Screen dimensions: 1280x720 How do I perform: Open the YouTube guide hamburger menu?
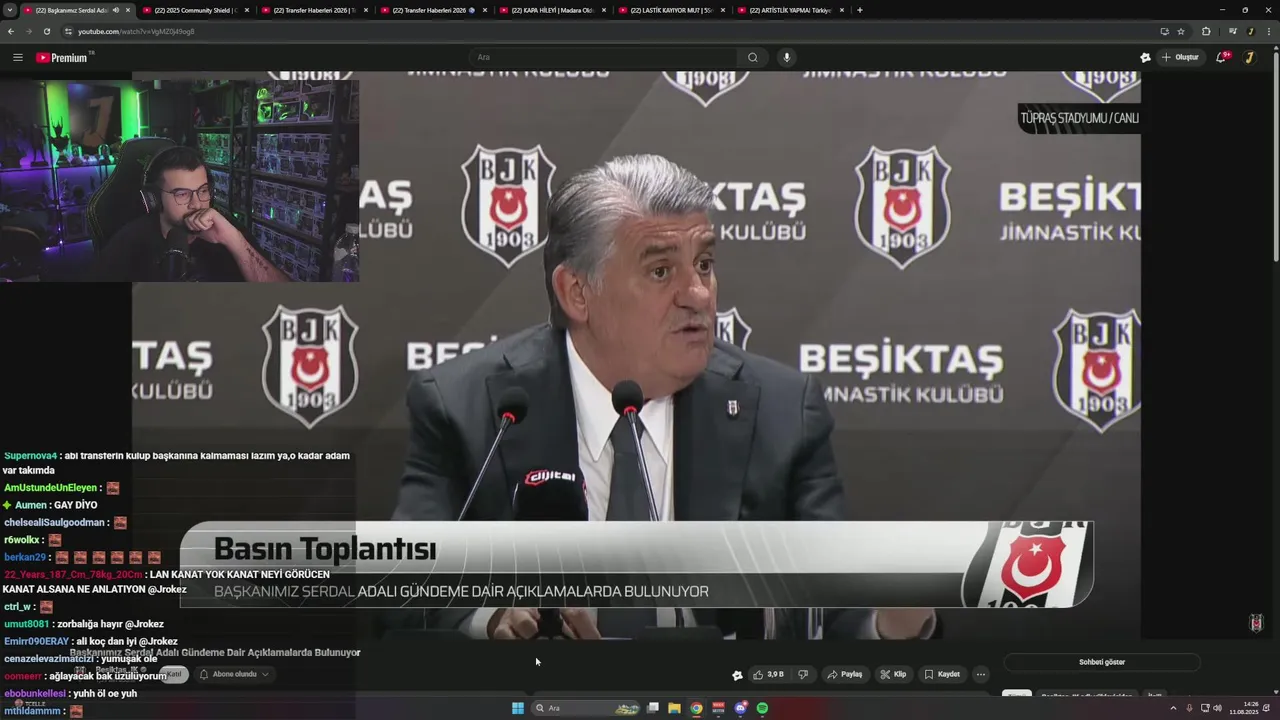[17, 57]
